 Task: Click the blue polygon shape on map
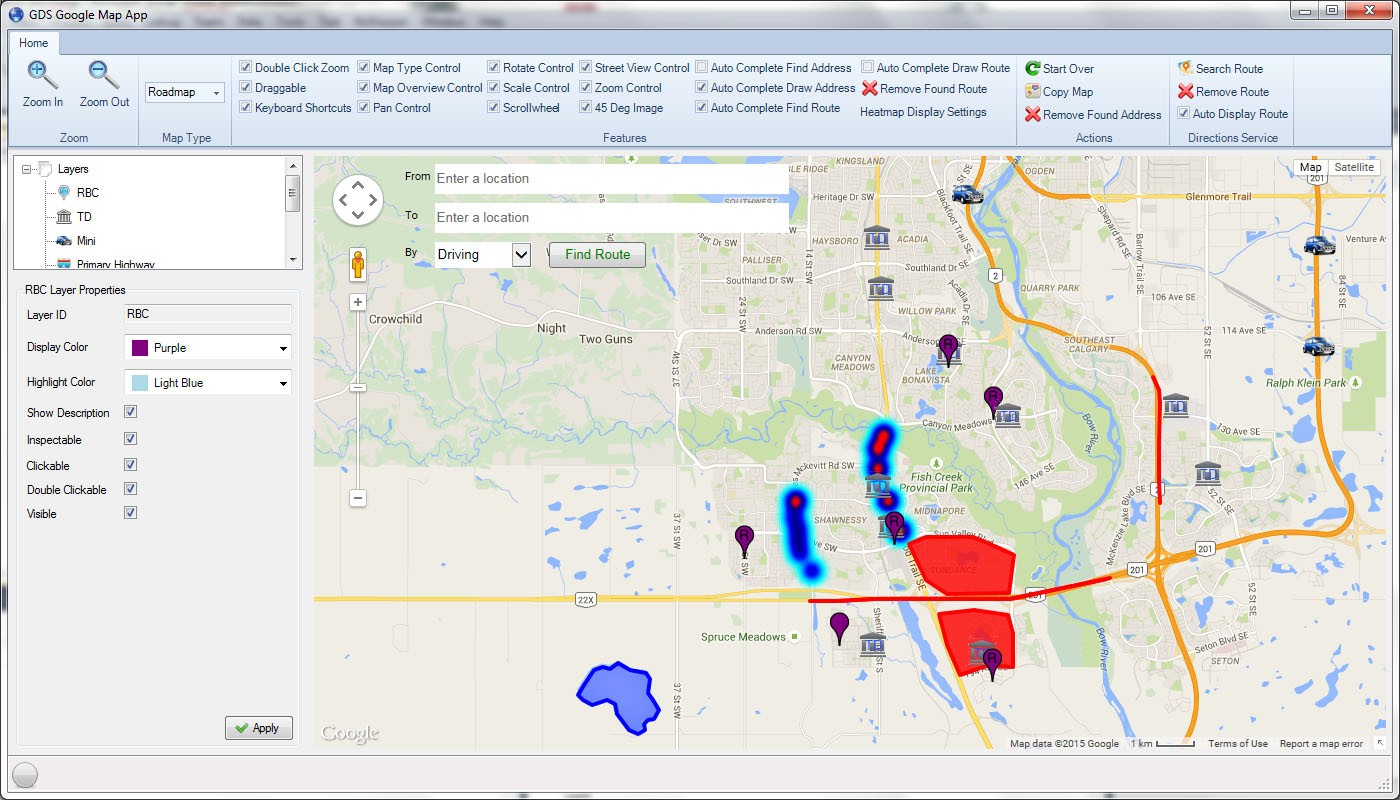(618, 697)
